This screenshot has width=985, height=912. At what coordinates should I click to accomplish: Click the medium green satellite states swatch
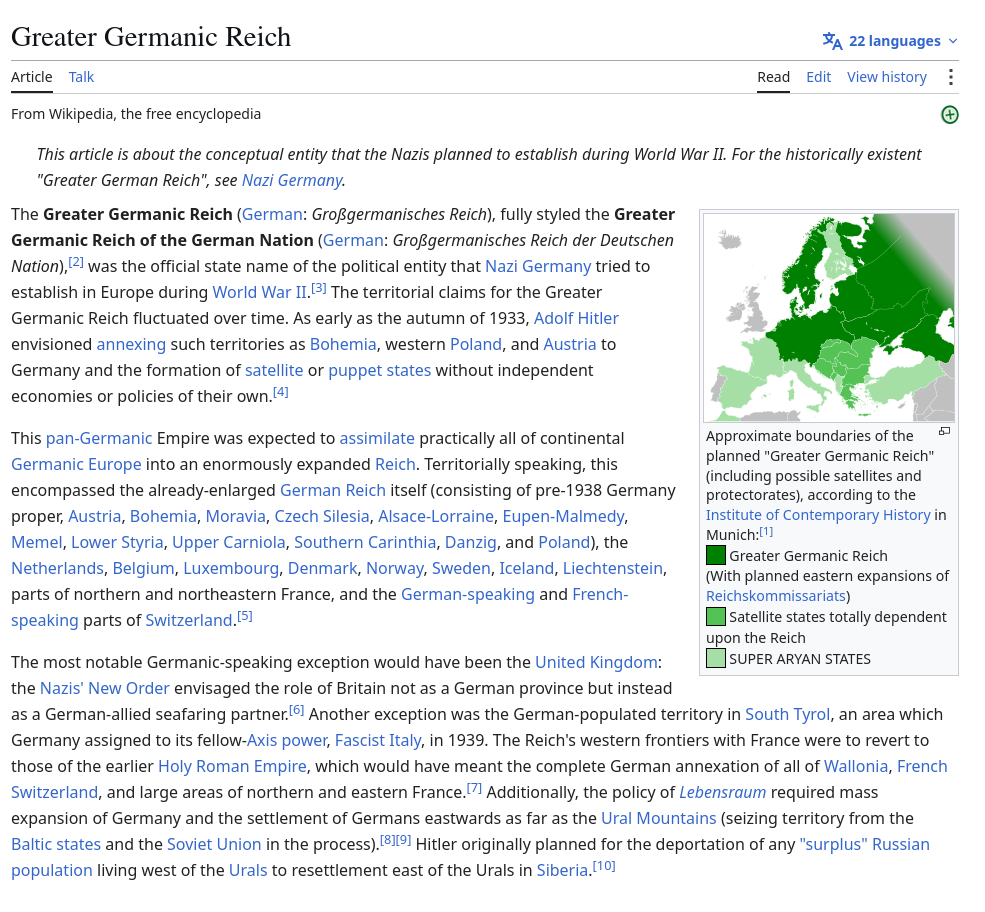[x=716, y=616]
